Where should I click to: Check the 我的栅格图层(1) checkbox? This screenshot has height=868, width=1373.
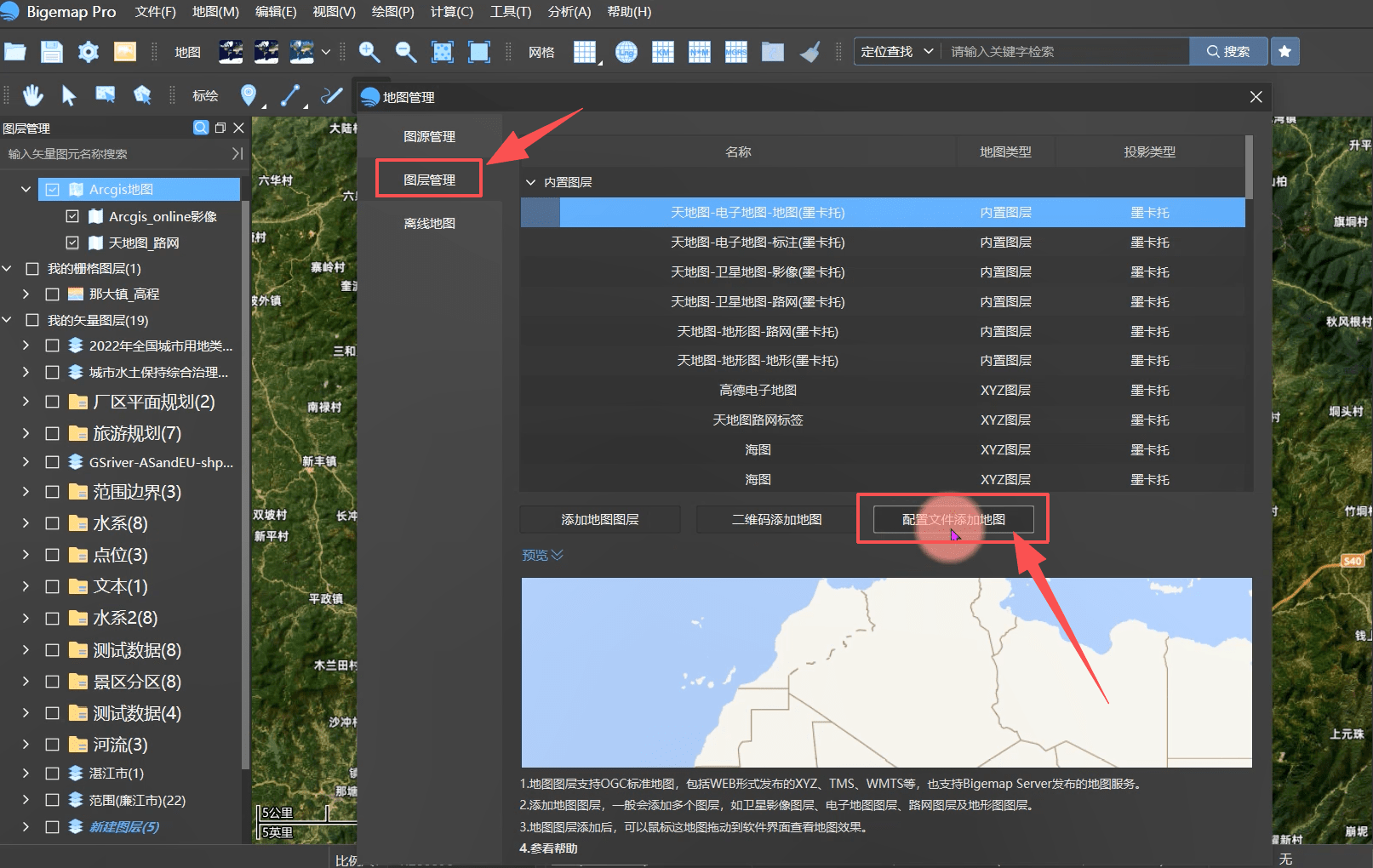pos(32,269)
